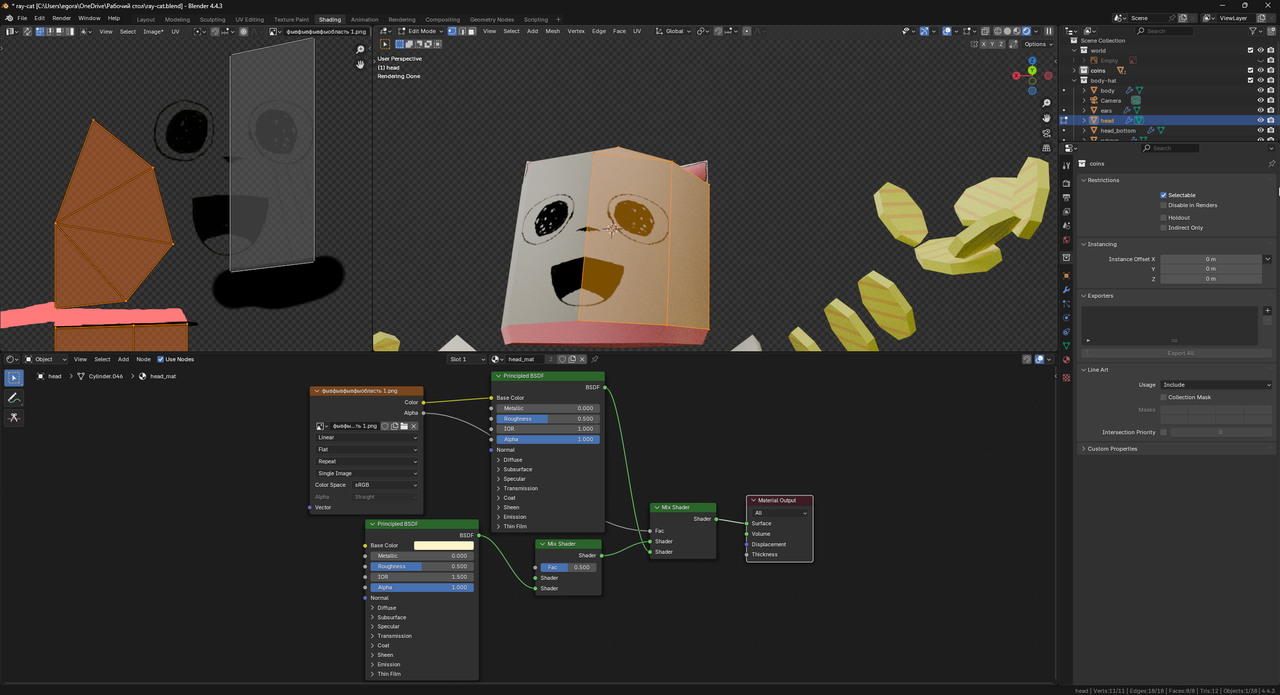The image size is (1280, 695).
Task: Hide the body object in outliner
Action: [x=1260, y=90]
